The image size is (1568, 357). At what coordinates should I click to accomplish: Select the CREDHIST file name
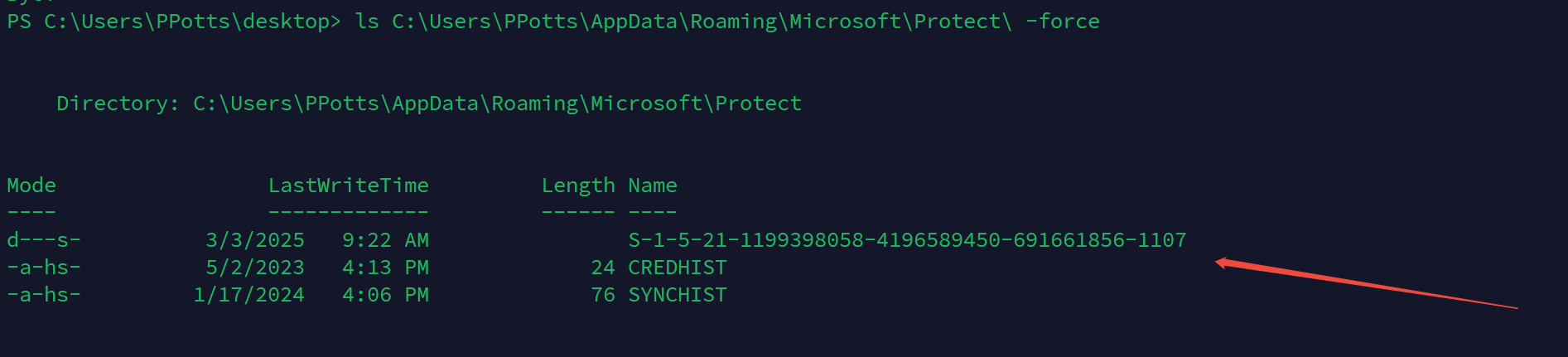click(x=678, y=268)
